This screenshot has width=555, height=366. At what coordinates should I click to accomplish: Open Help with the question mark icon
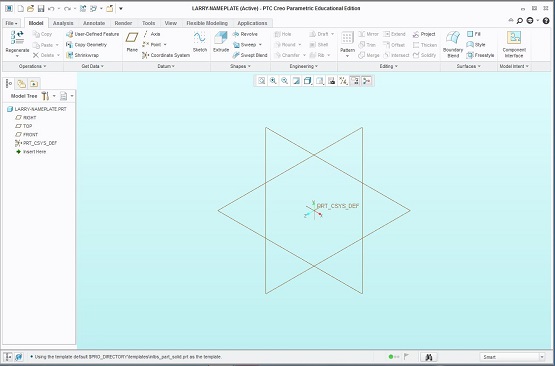[x=546, y=21]
